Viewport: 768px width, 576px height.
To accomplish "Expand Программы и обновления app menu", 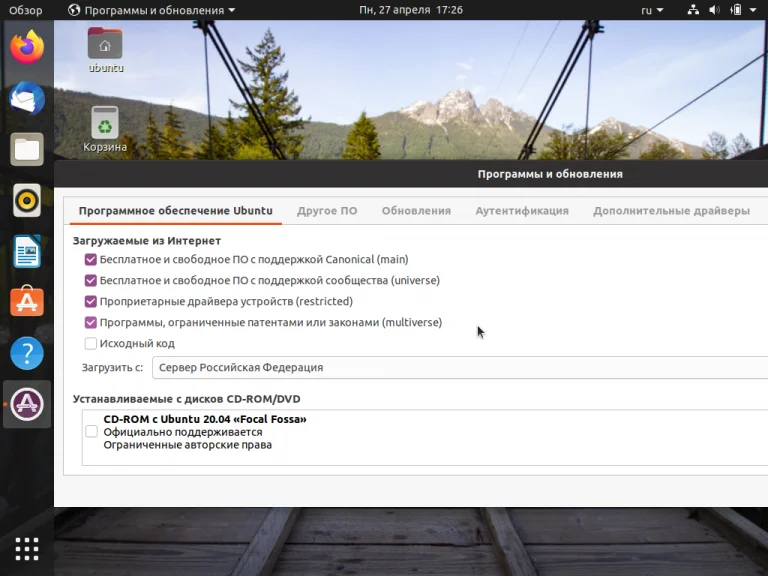I will (x=152, y=10).
